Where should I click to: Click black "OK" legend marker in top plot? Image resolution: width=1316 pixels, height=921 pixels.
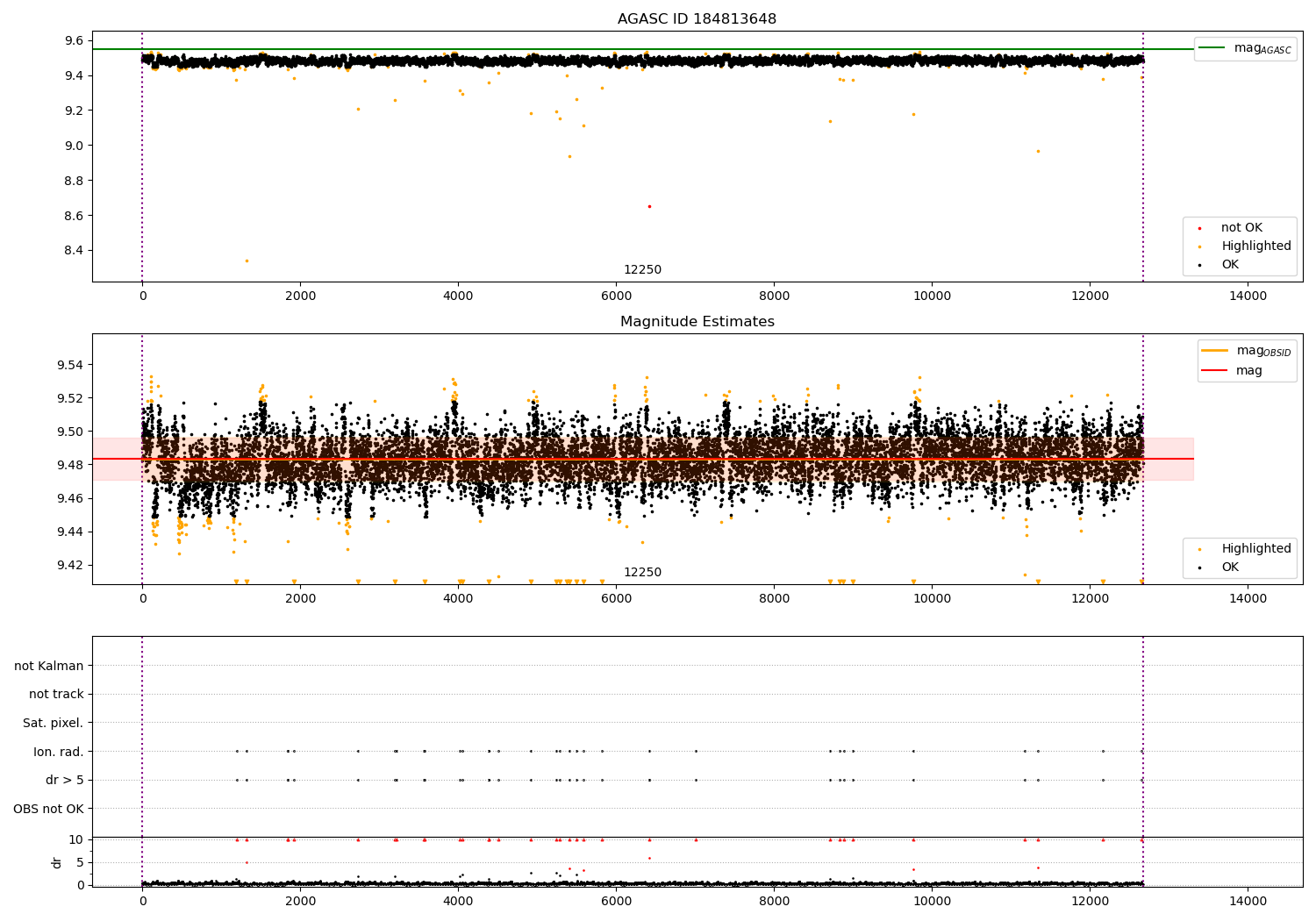coord(1199,265)
